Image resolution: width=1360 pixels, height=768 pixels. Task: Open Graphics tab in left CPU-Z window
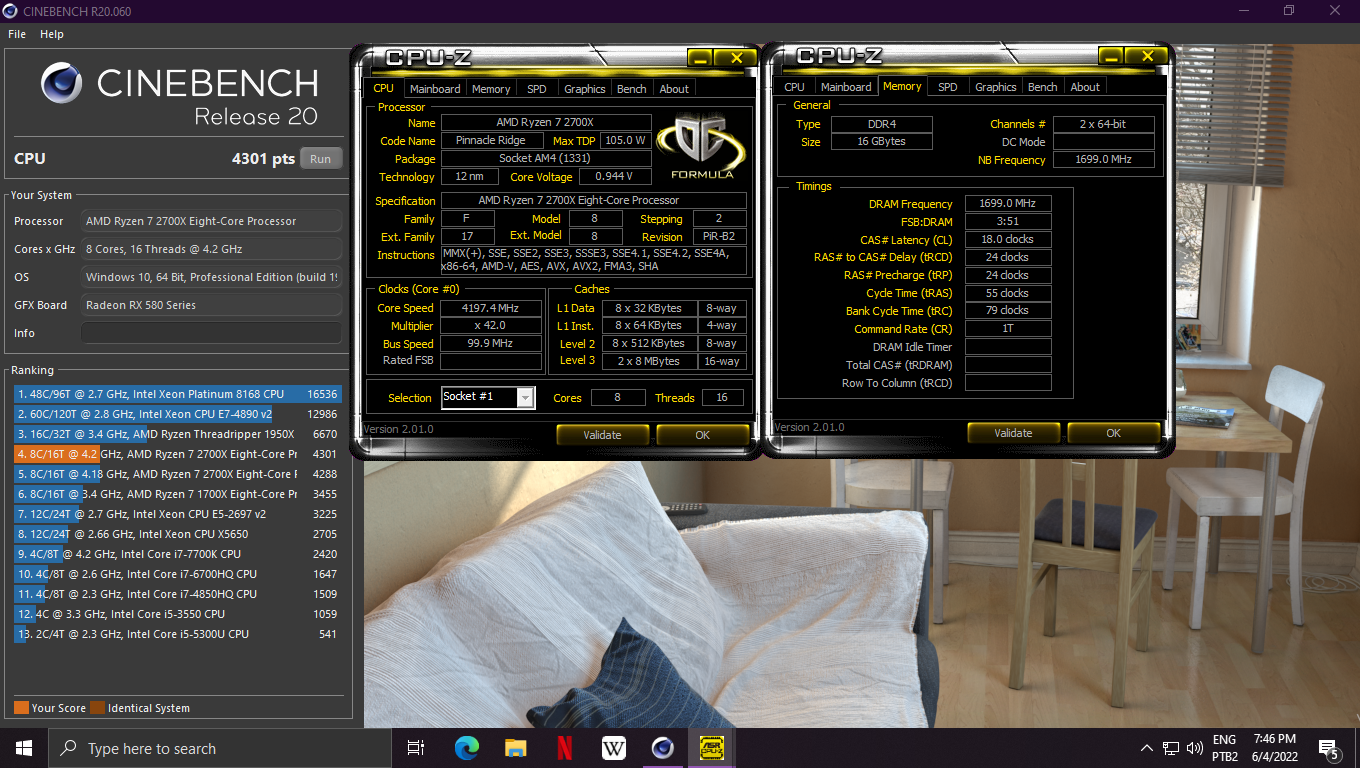coord(585,89)
